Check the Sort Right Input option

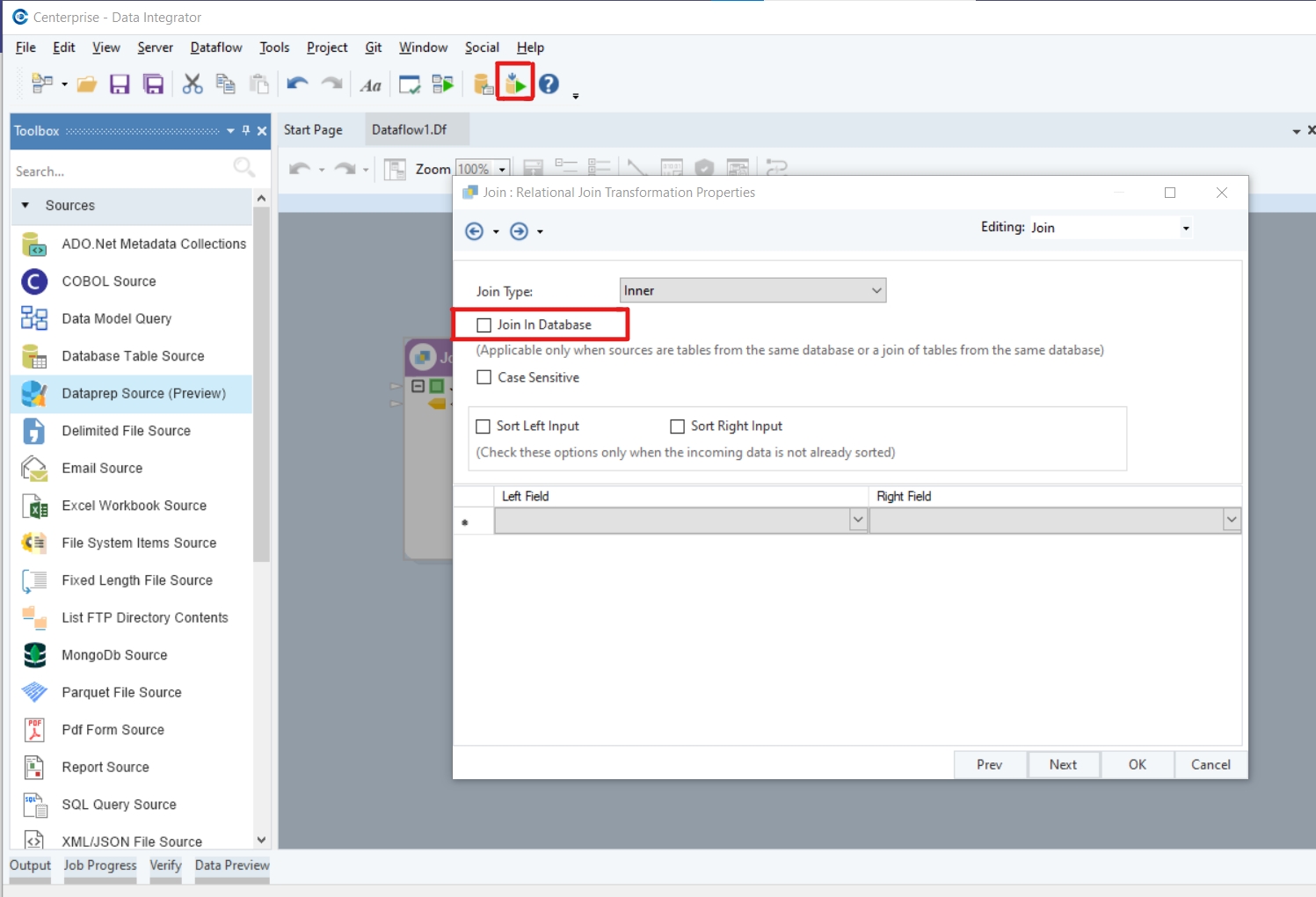pos(677,427)
